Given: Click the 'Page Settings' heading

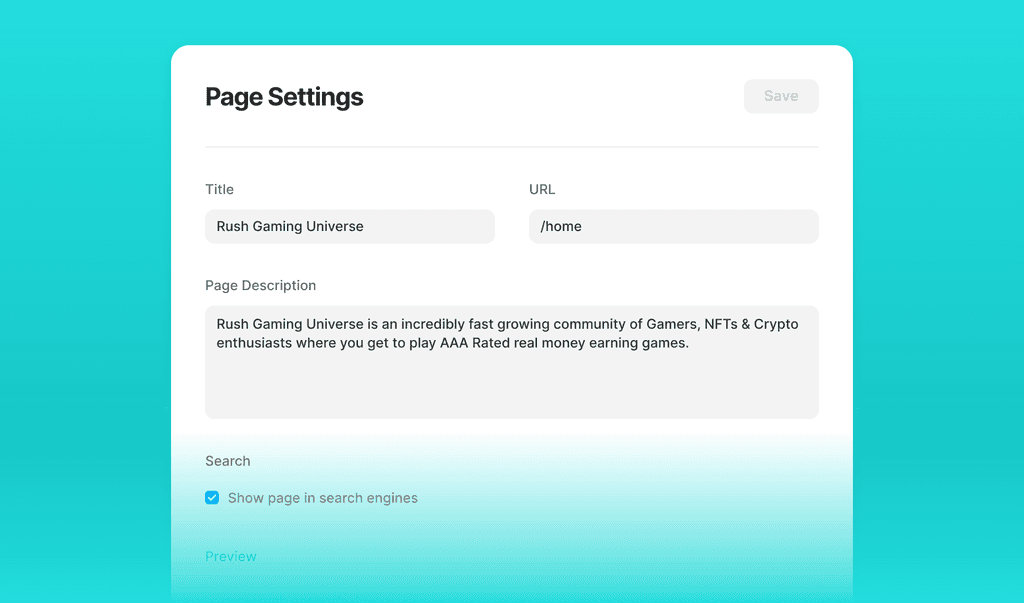Looking at the screenshot, I should click(284, 97).
